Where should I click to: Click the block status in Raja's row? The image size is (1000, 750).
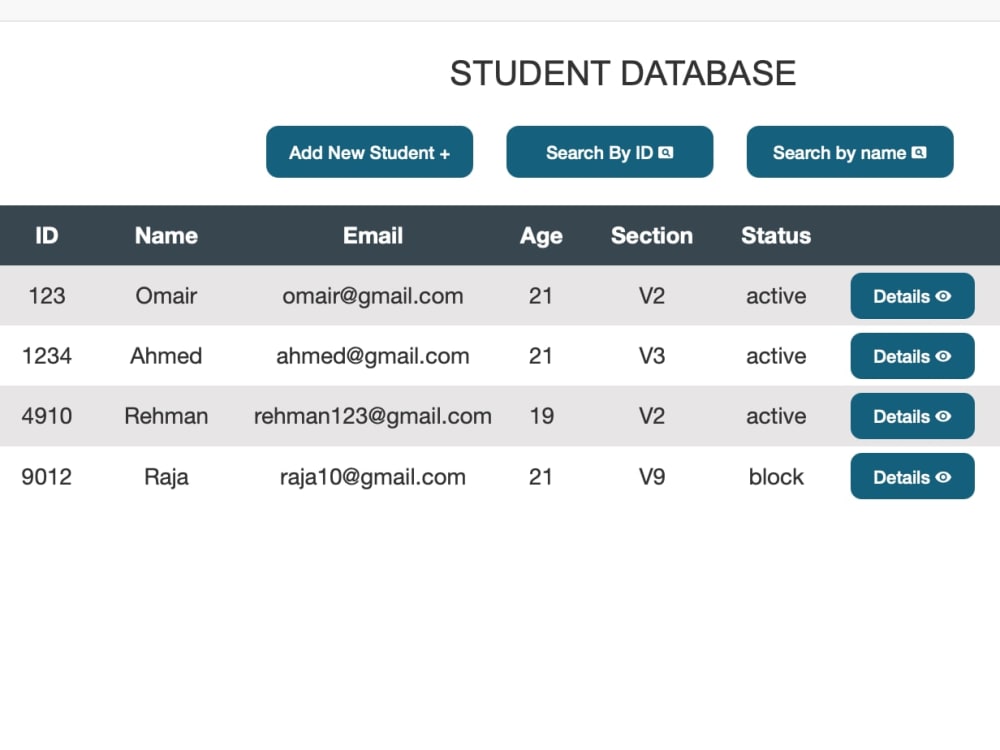tap(776, 476)
